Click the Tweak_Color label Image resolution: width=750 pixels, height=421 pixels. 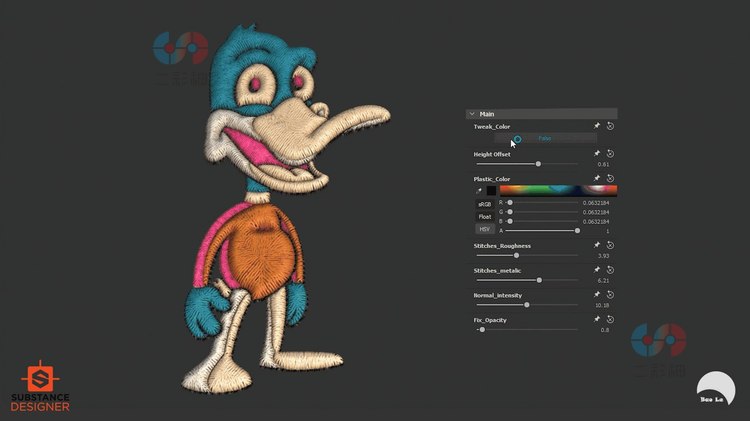click(492, 127)
